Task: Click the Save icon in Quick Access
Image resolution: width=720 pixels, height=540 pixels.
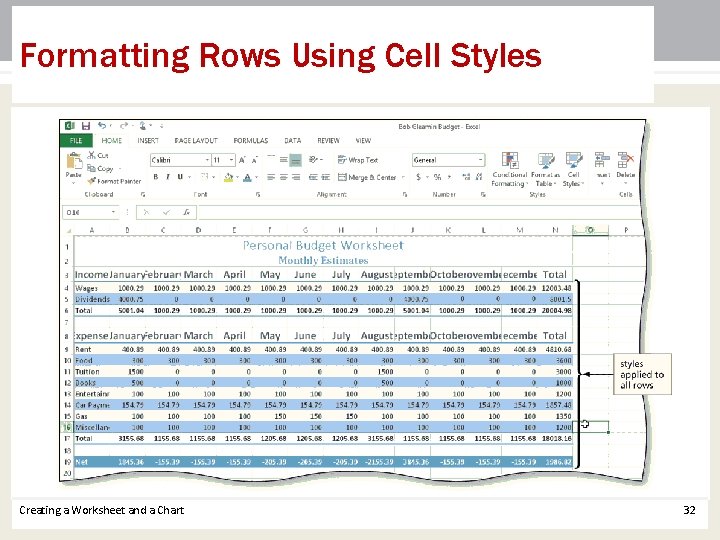Action: [x=85, y=126]
